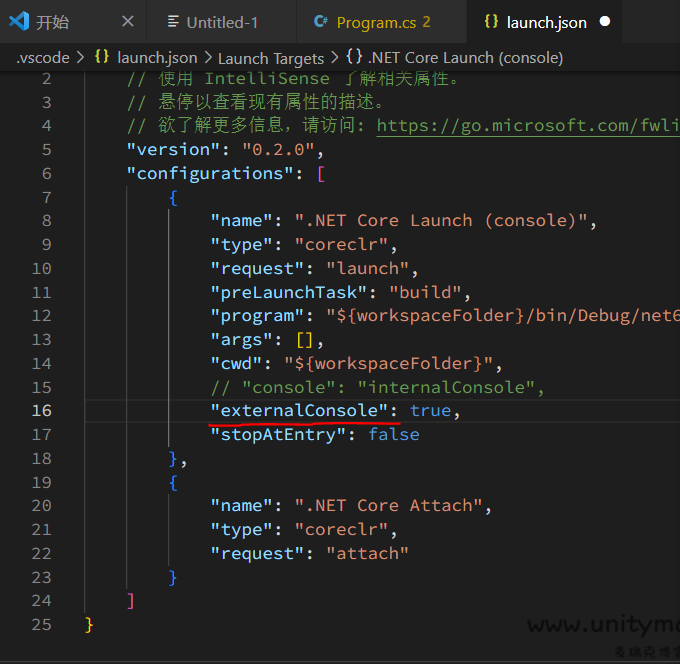This screenshot has height=664, width=680.
Task: Expand the Launch Targets breadcrumb
Action: pos(270,58)
